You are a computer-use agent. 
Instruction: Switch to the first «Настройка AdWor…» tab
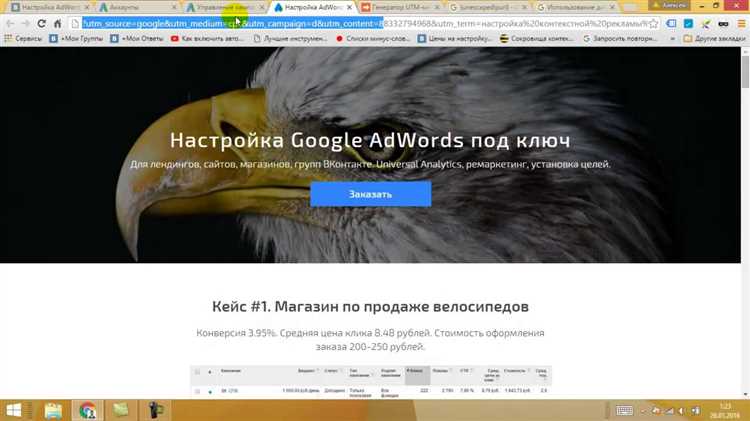(x=48, y=7)
